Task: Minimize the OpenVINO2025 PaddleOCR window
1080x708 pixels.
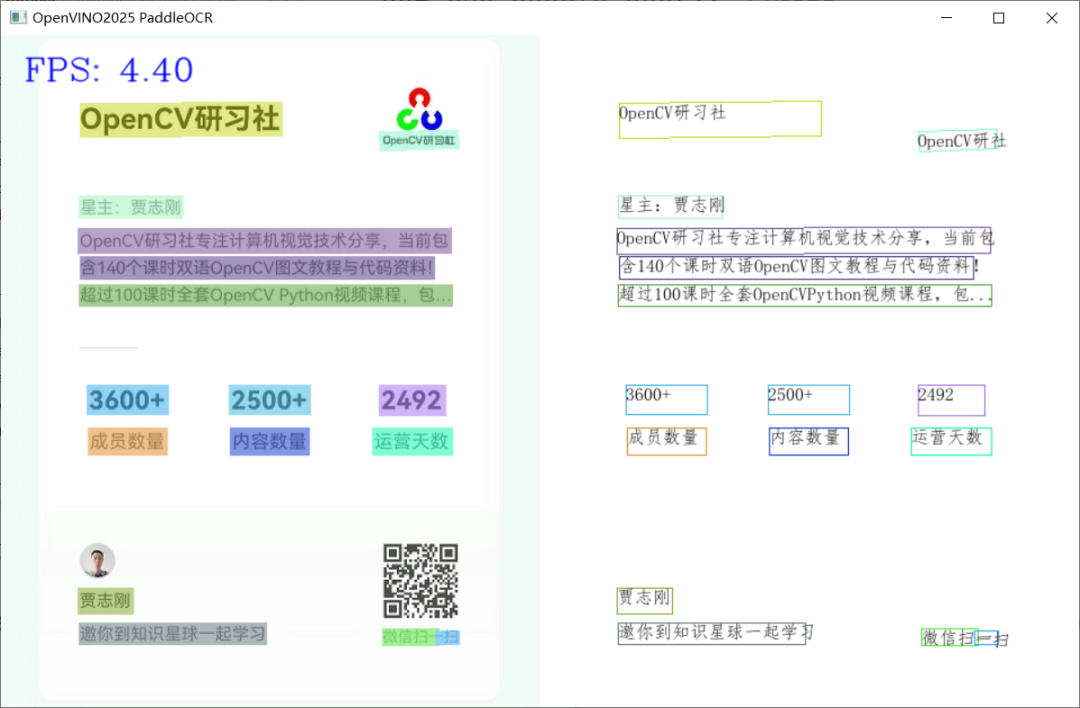Action: 946,18
